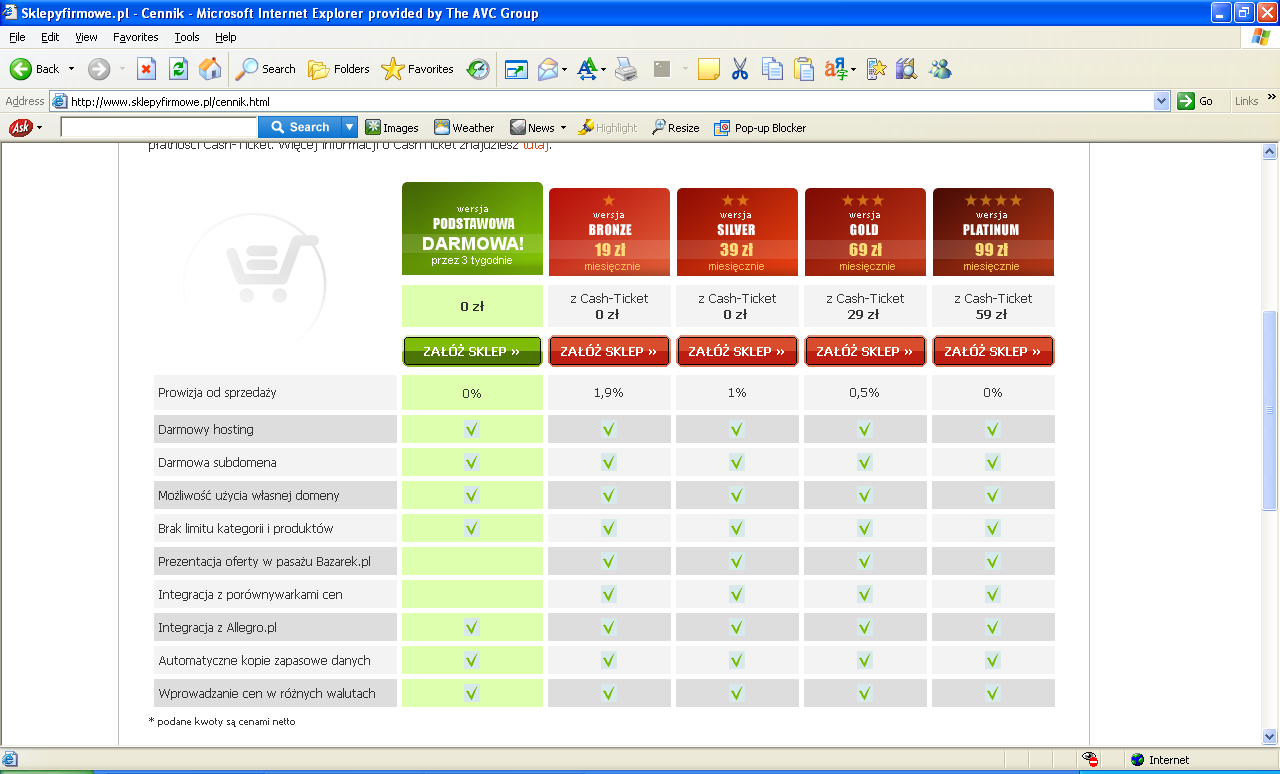This screenshot has height=774, width=1280.
Task: Click the News button on the Ask toolbar
Action: tap(532, 127)
